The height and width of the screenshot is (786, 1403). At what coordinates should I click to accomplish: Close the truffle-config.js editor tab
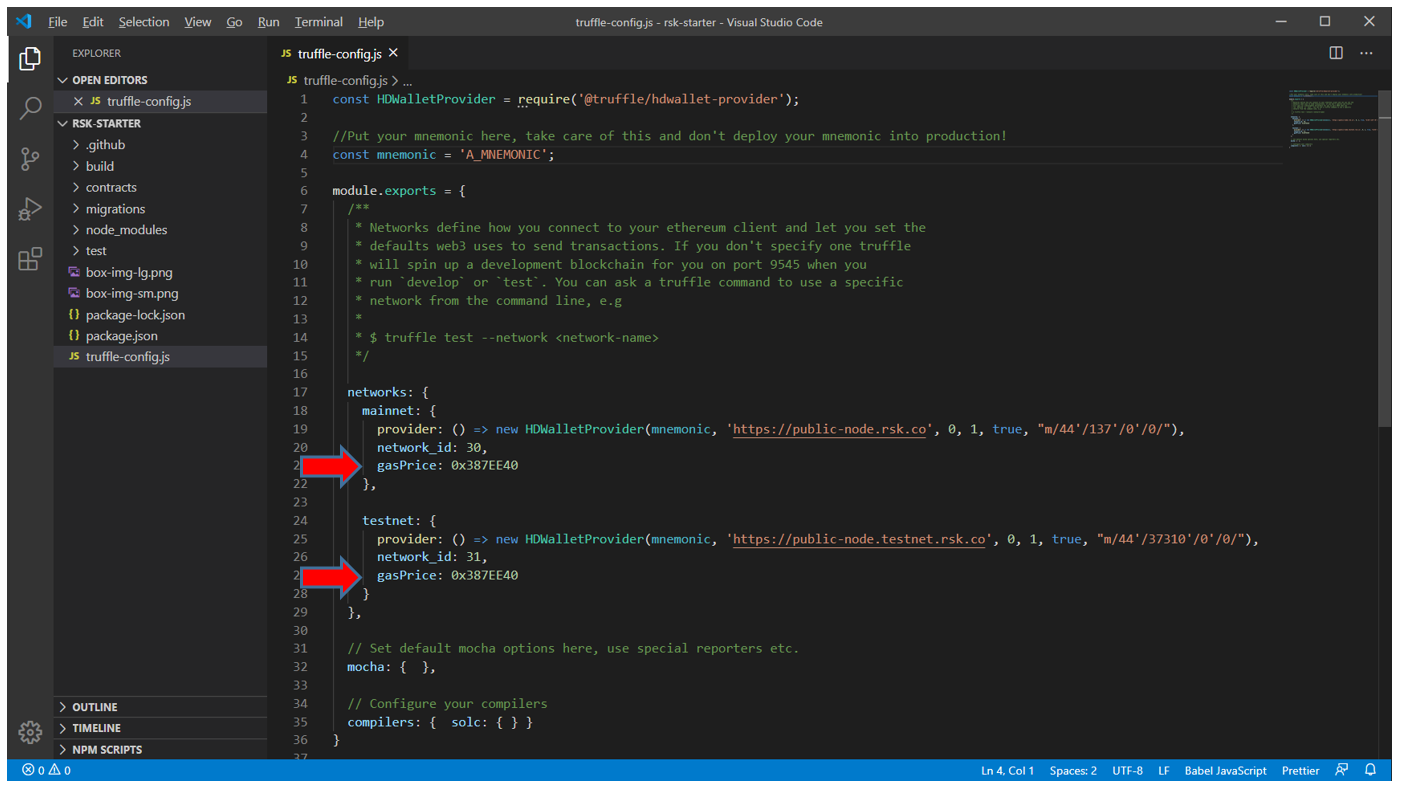click(x=393, y=53)
